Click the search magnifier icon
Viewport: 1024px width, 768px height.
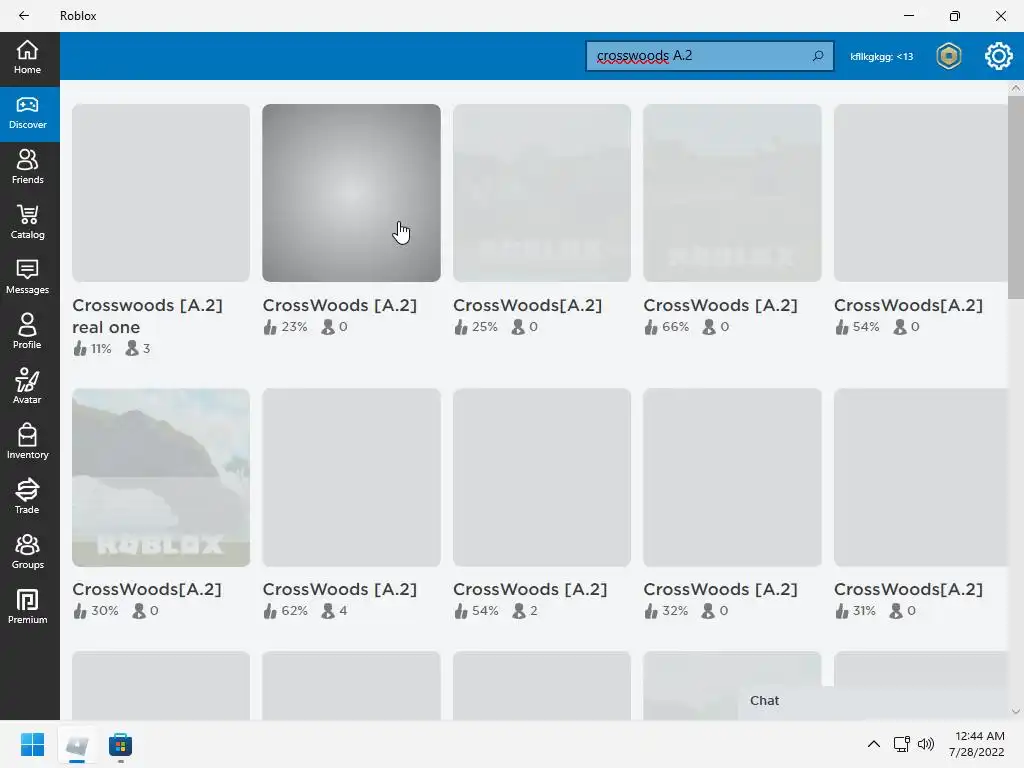(x=818, y=56)
